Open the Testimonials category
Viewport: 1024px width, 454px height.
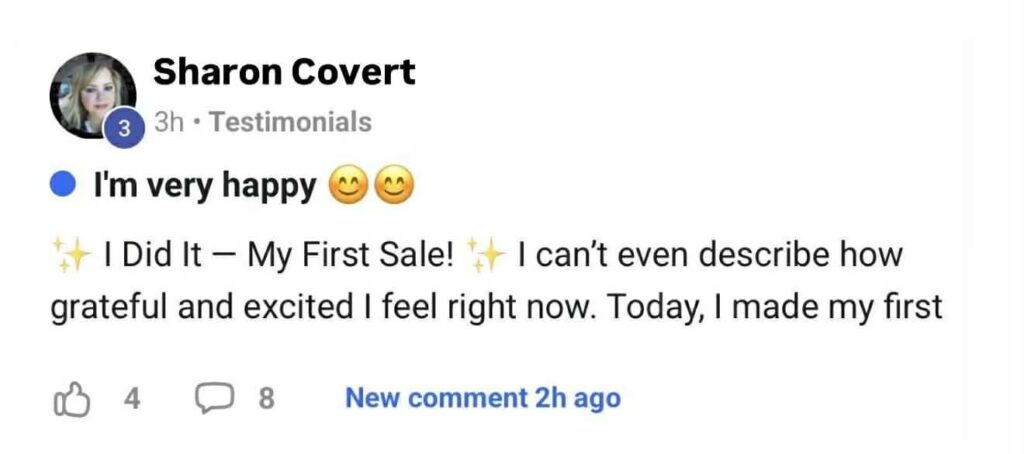pyautogui.click(x=291, y=122)
